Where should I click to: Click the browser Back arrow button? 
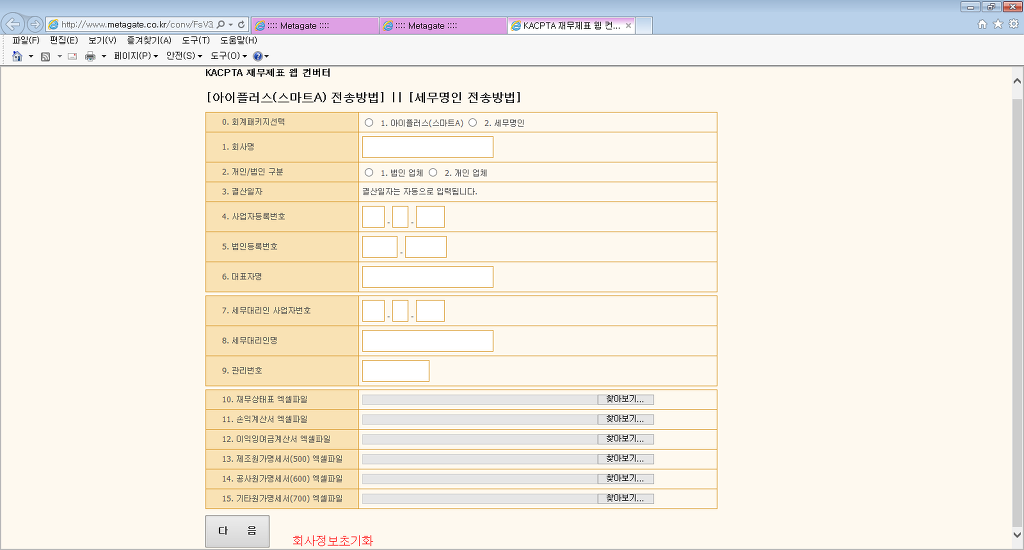(14, 24)
